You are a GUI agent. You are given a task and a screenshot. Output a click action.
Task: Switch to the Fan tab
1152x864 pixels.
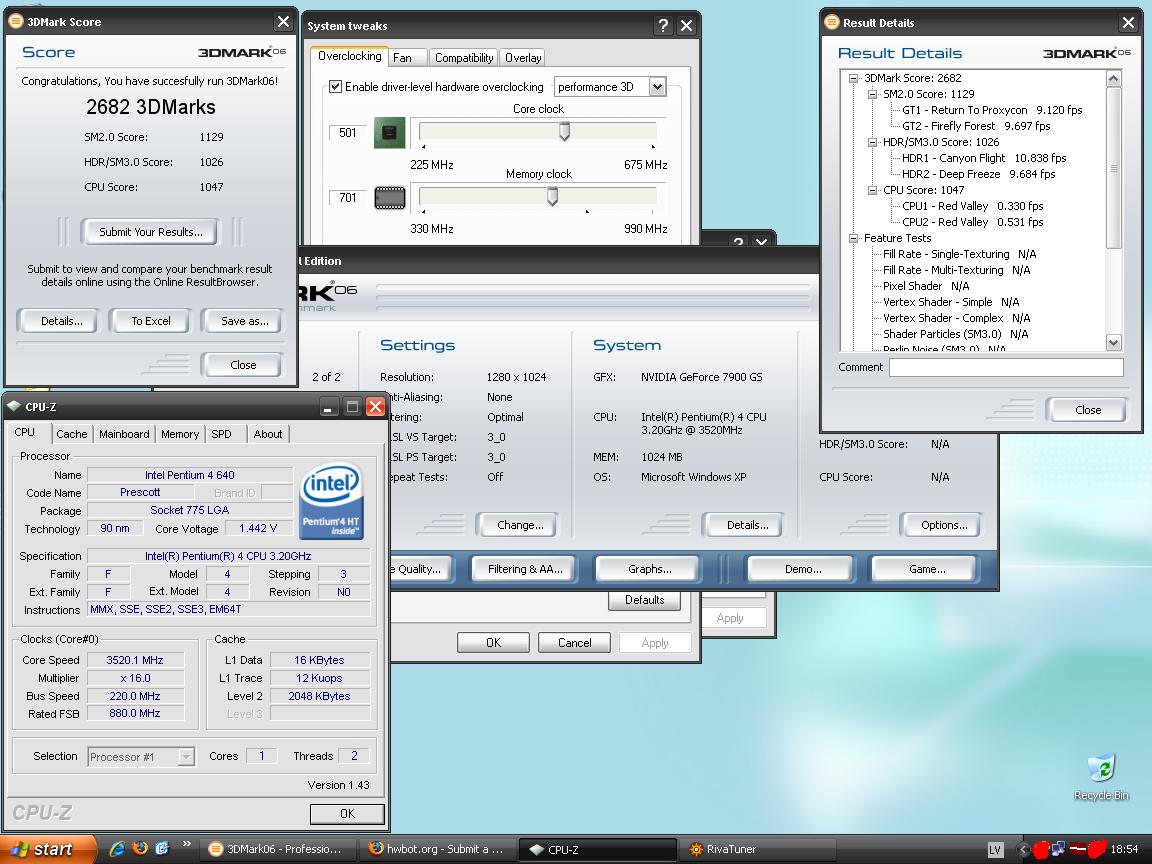(x=408, y=57)
